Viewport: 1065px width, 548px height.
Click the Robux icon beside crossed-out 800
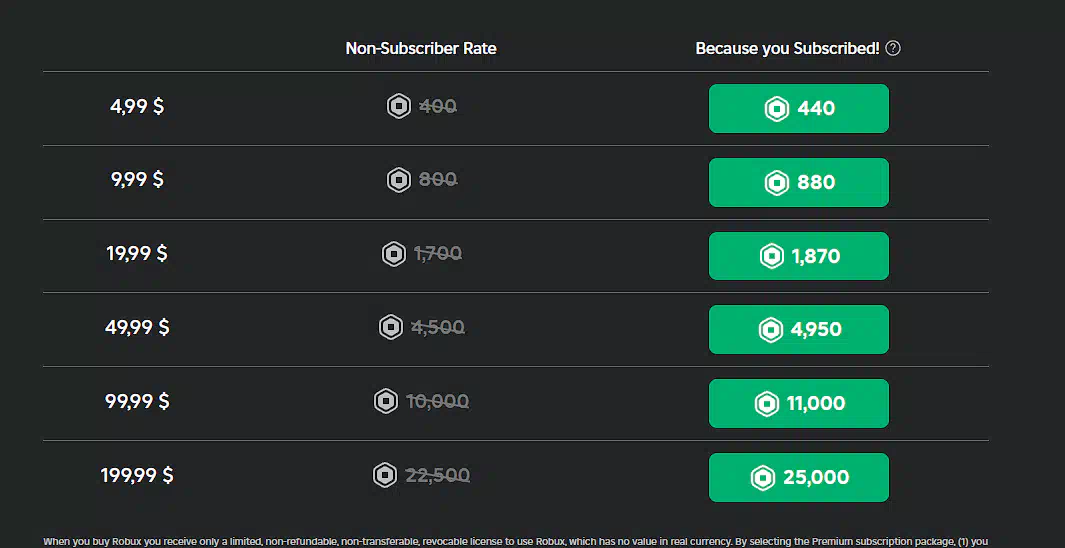(399, 180)
